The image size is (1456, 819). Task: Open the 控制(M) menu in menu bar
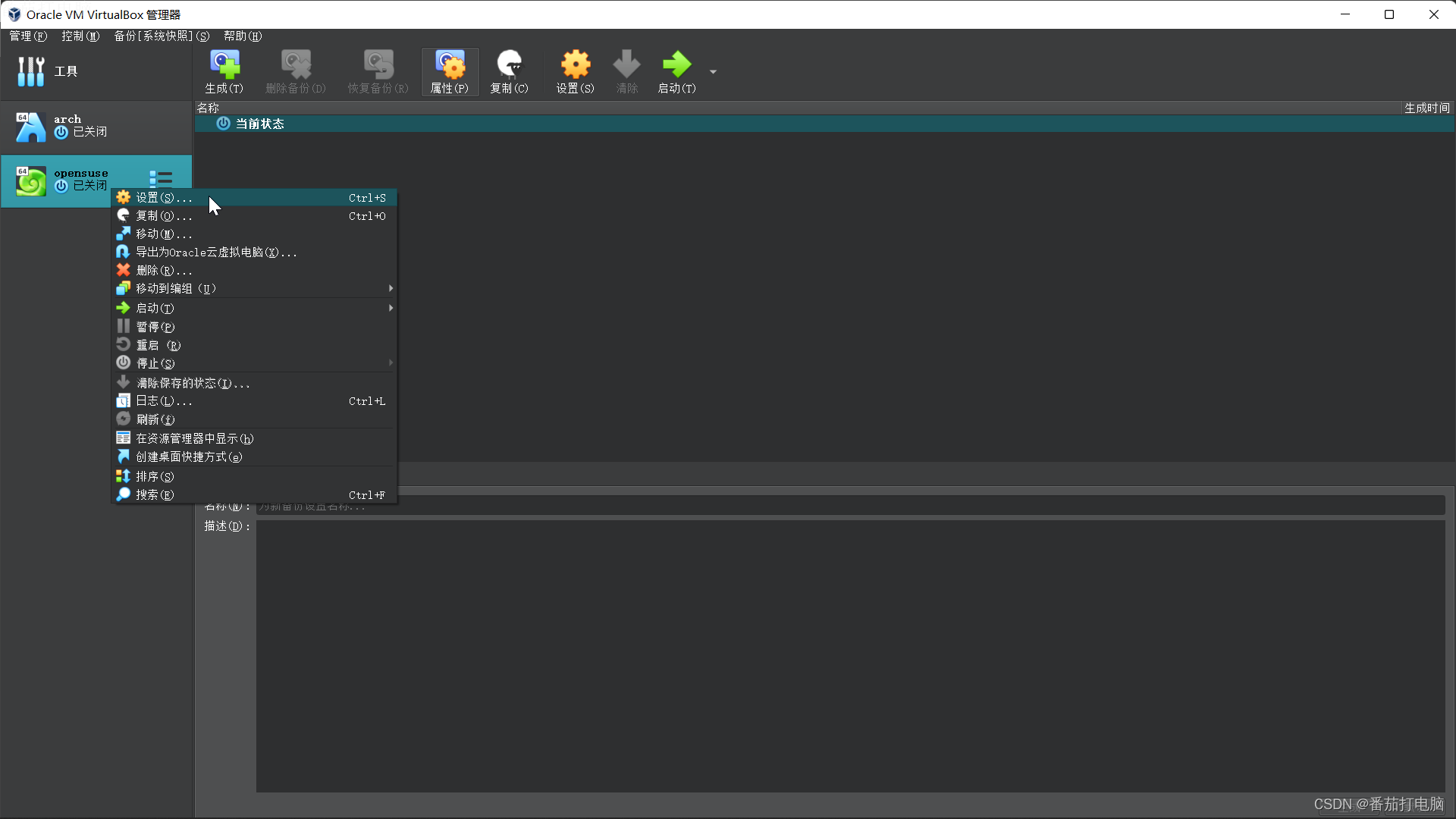click(x=80, y=36)
